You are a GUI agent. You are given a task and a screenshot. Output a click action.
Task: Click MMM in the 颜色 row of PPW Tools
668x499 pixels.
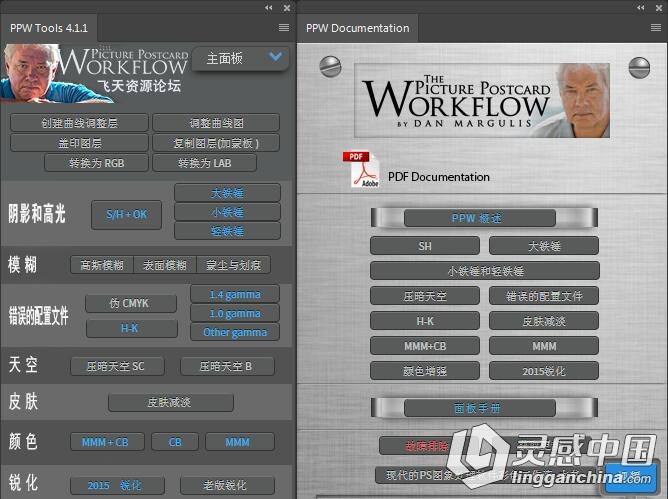coord(240,442)
